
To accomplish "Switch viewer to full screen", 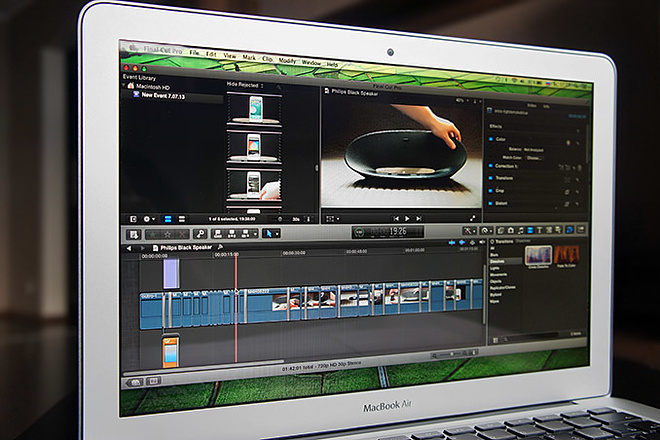I will click(472, 218).
